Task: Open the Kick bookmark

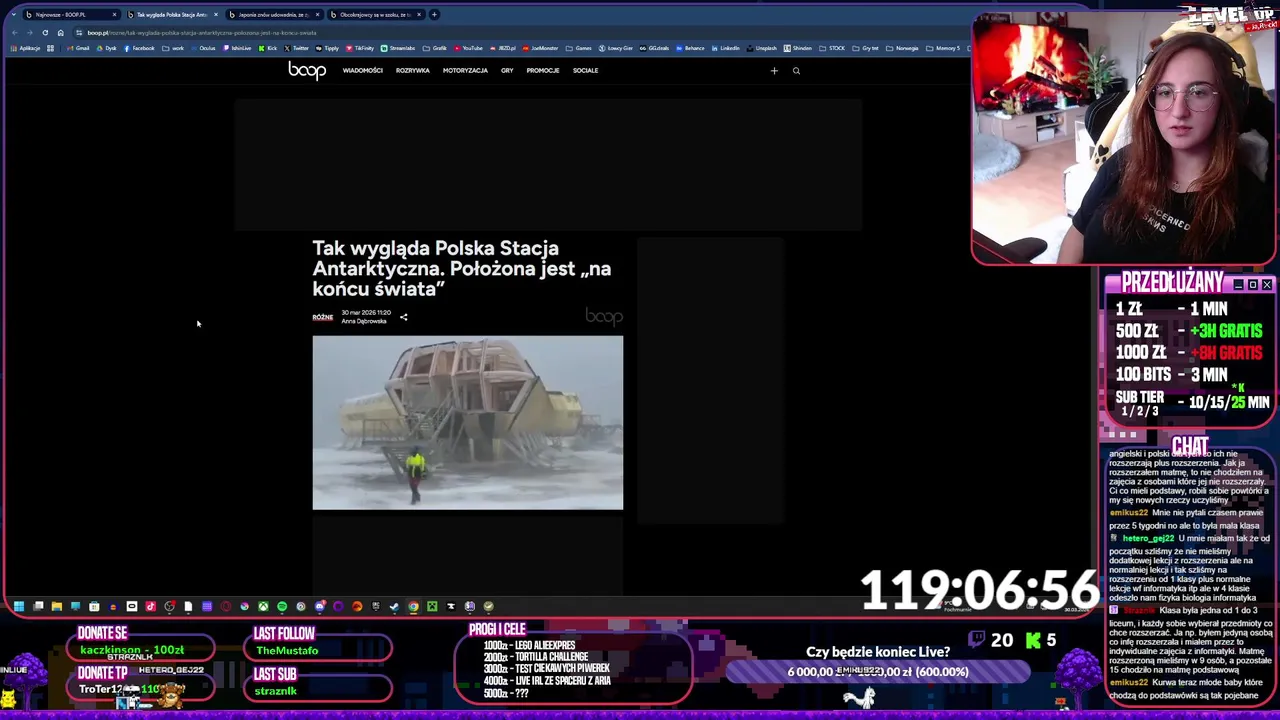Action: [x=267, y=48]
